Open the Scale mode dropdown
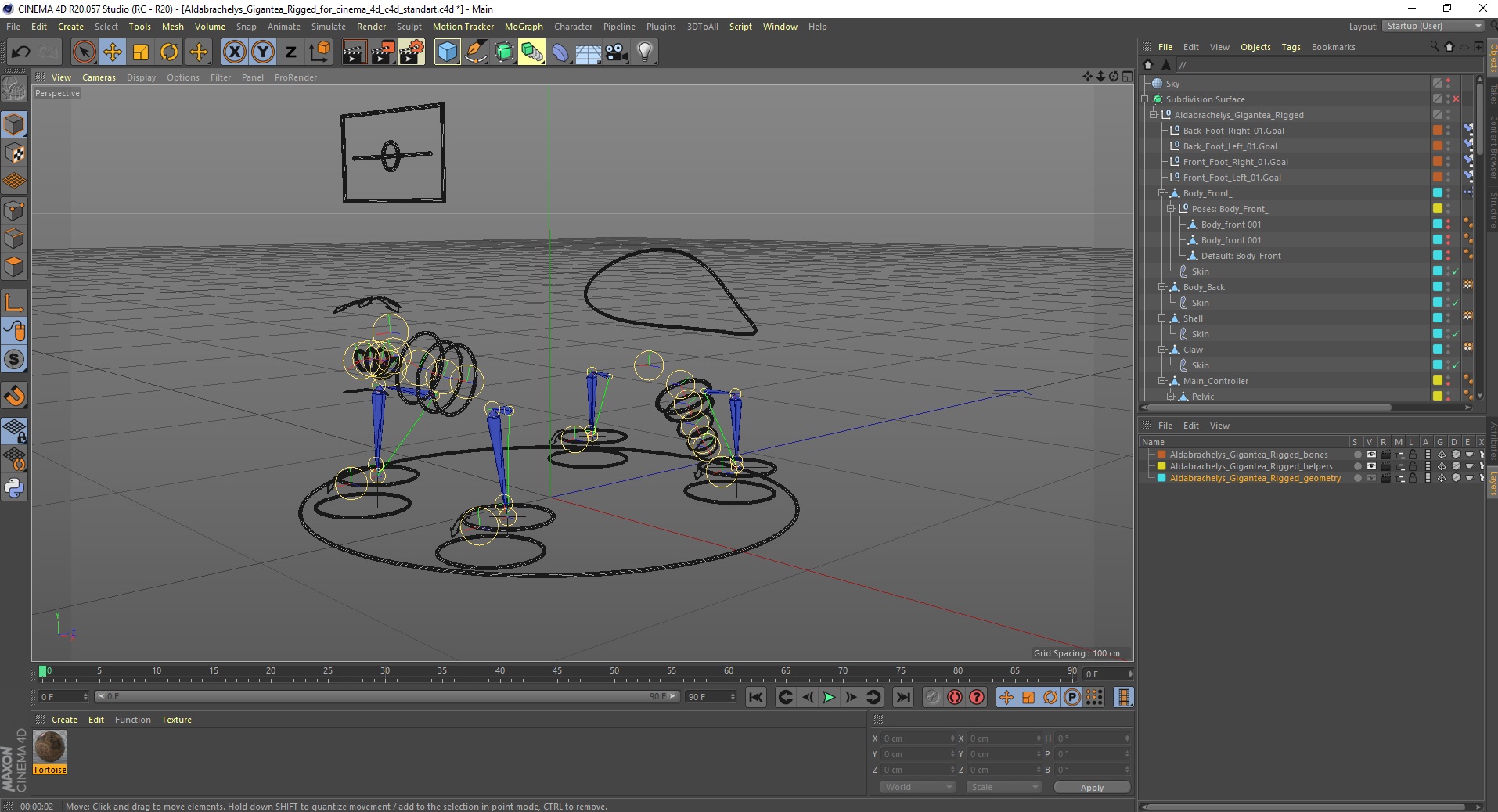Screen dimensions: 1498x812 tap(1003, 787)
